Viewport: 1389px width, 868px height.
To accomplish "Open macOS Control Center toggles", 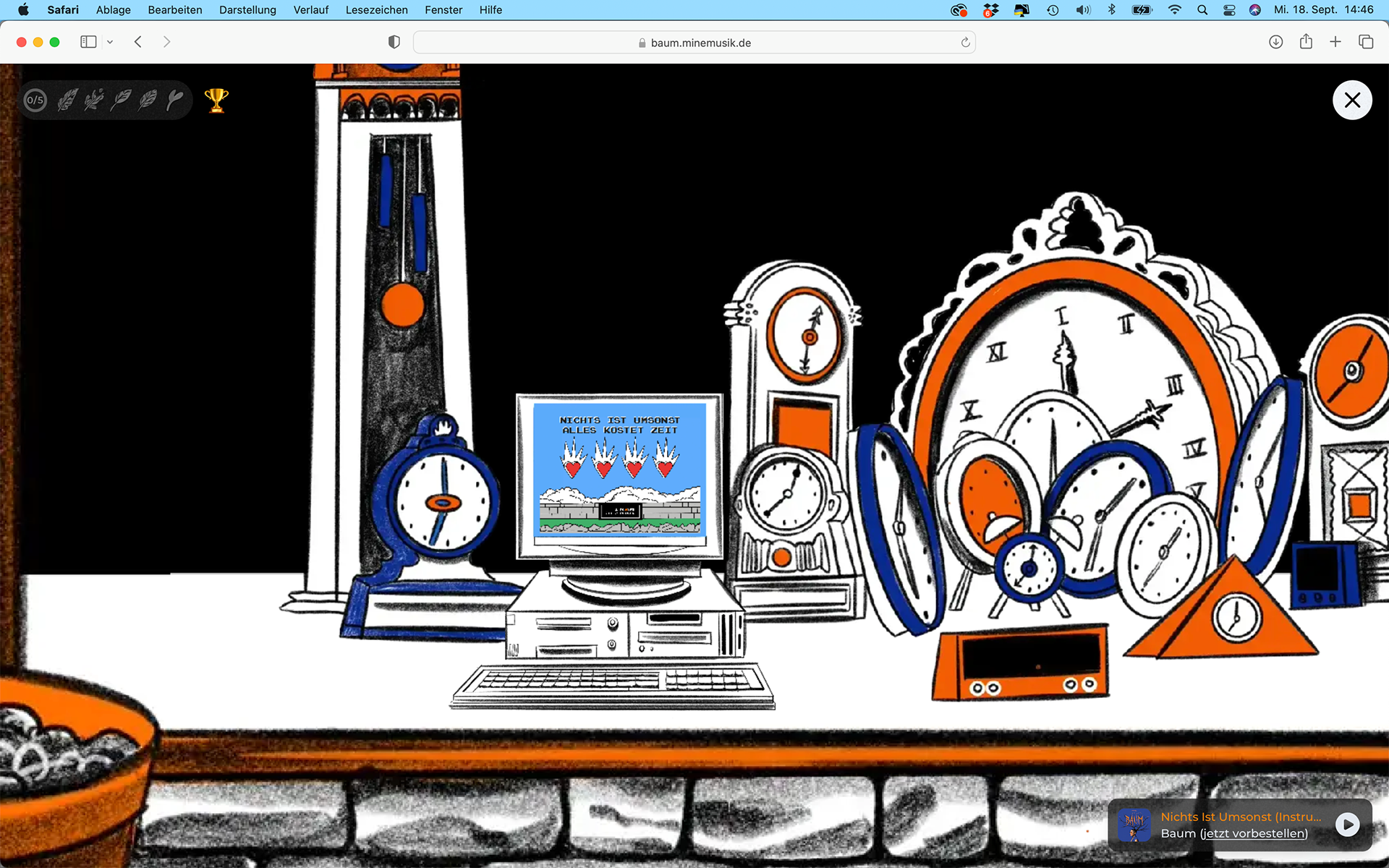I will tap(1229, 9).
